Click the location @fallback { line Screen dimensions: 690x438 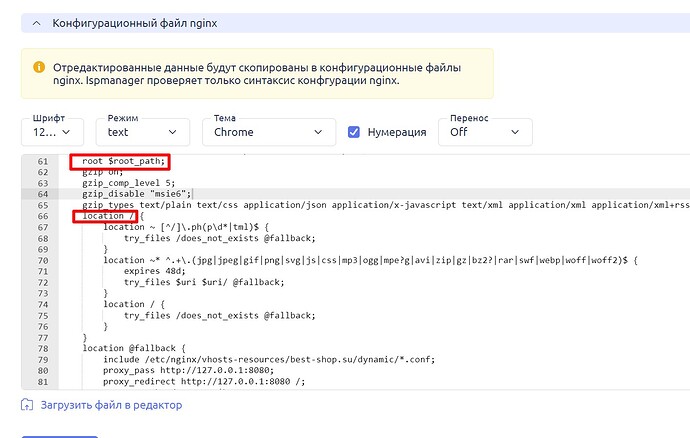click(134, 348)
